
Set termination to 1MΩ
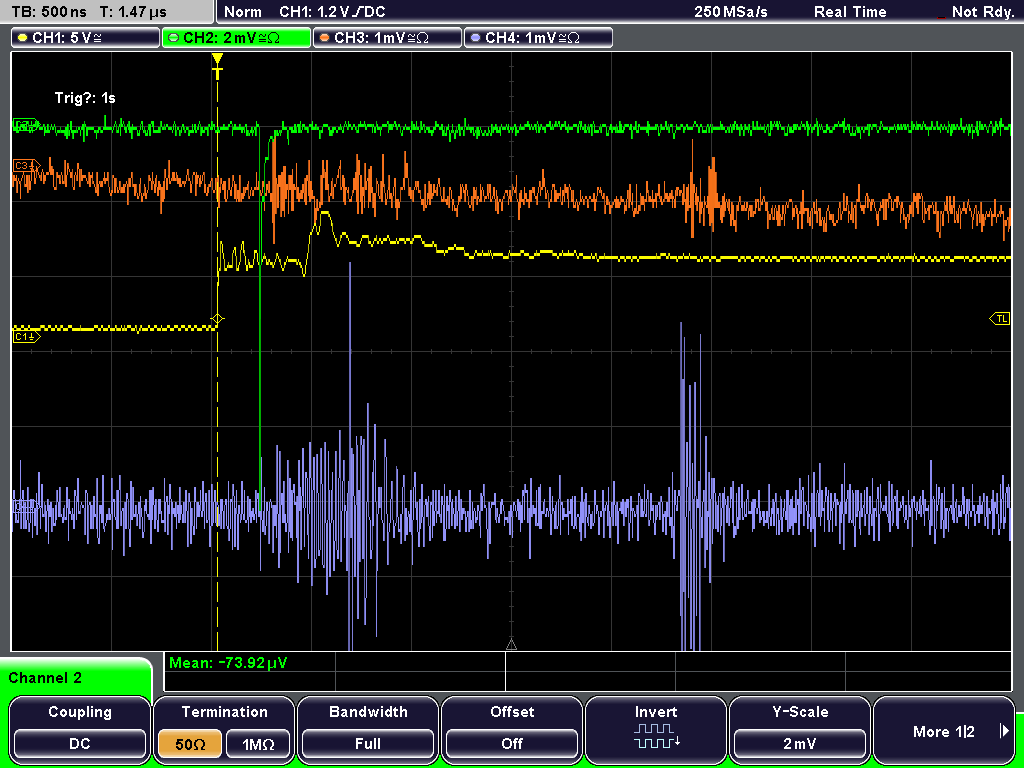point(258,744)
